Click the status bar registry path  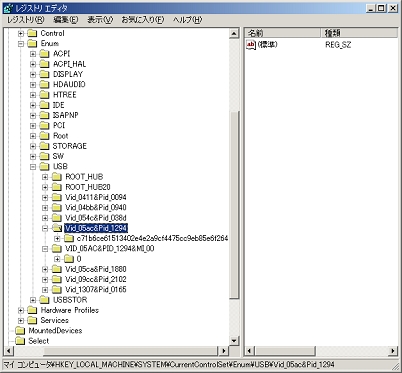(x=168, y=365)
